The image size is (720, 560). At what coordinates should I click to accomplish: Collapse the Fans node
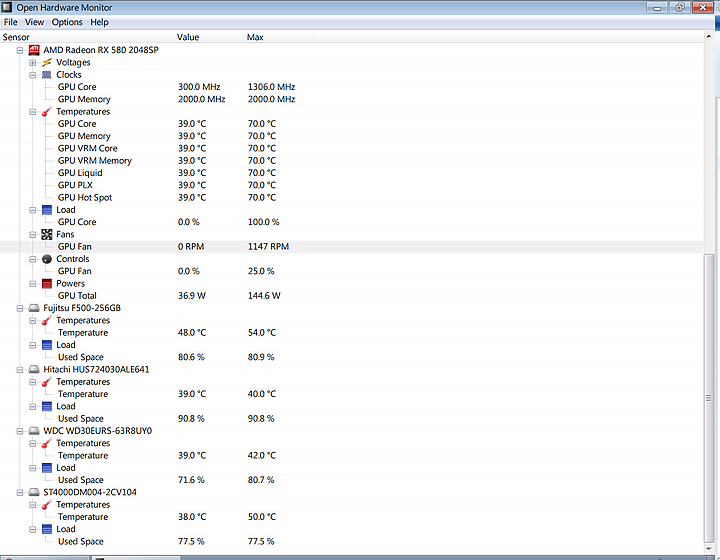coord(32,235)
